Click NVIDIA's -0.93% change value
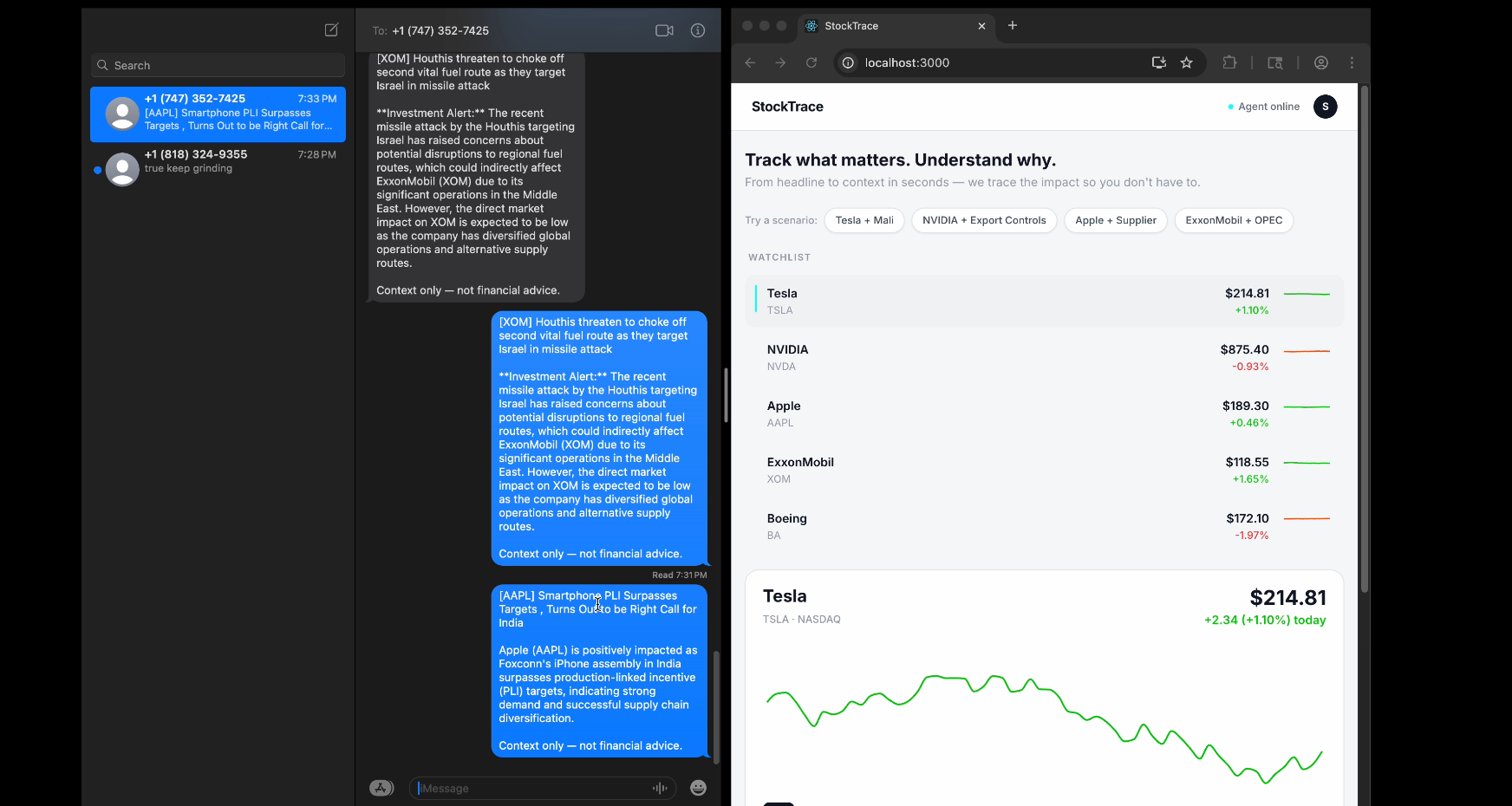 [1250, 367]
